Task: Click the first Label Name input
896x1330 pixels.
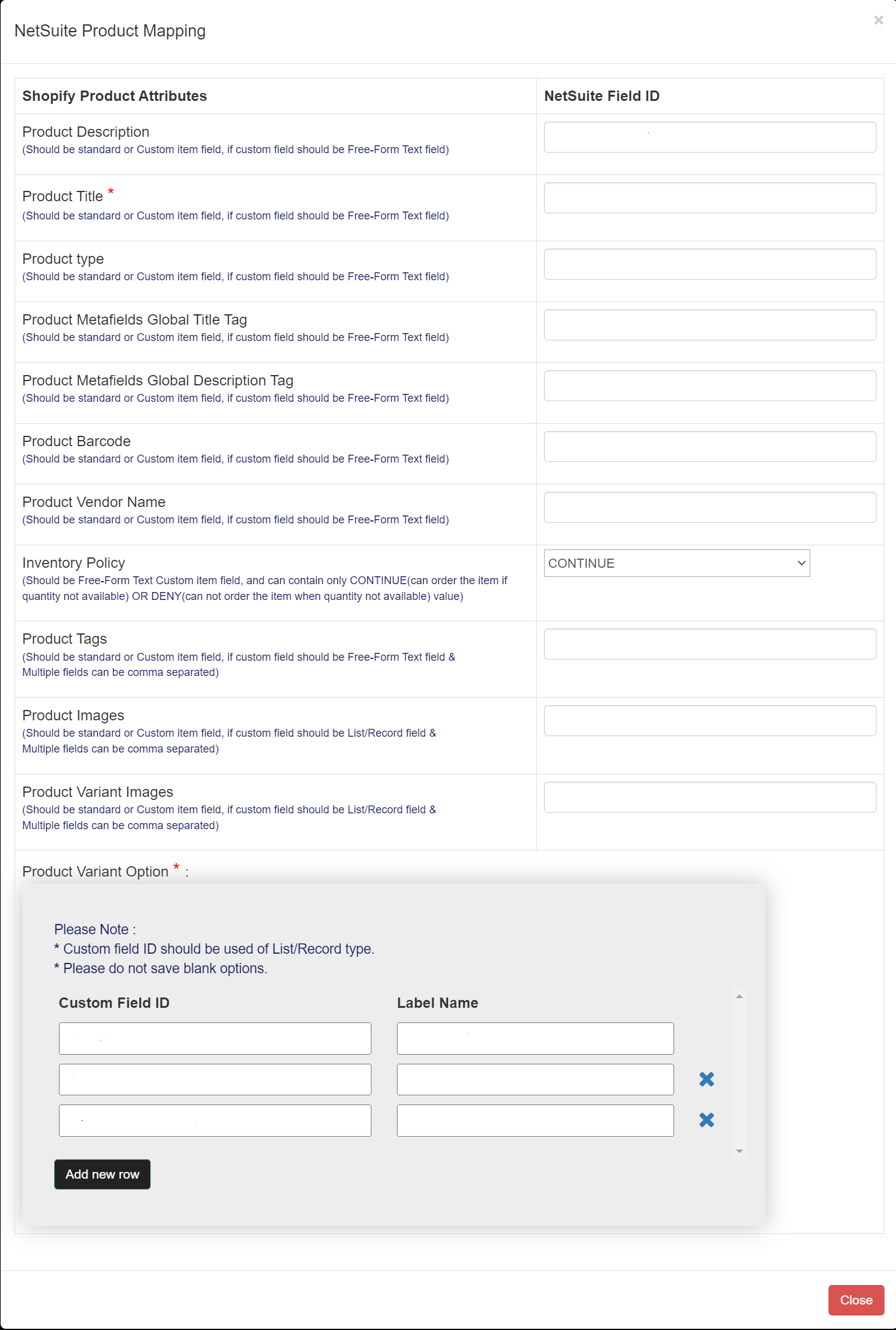Action: click(535, 1038)
